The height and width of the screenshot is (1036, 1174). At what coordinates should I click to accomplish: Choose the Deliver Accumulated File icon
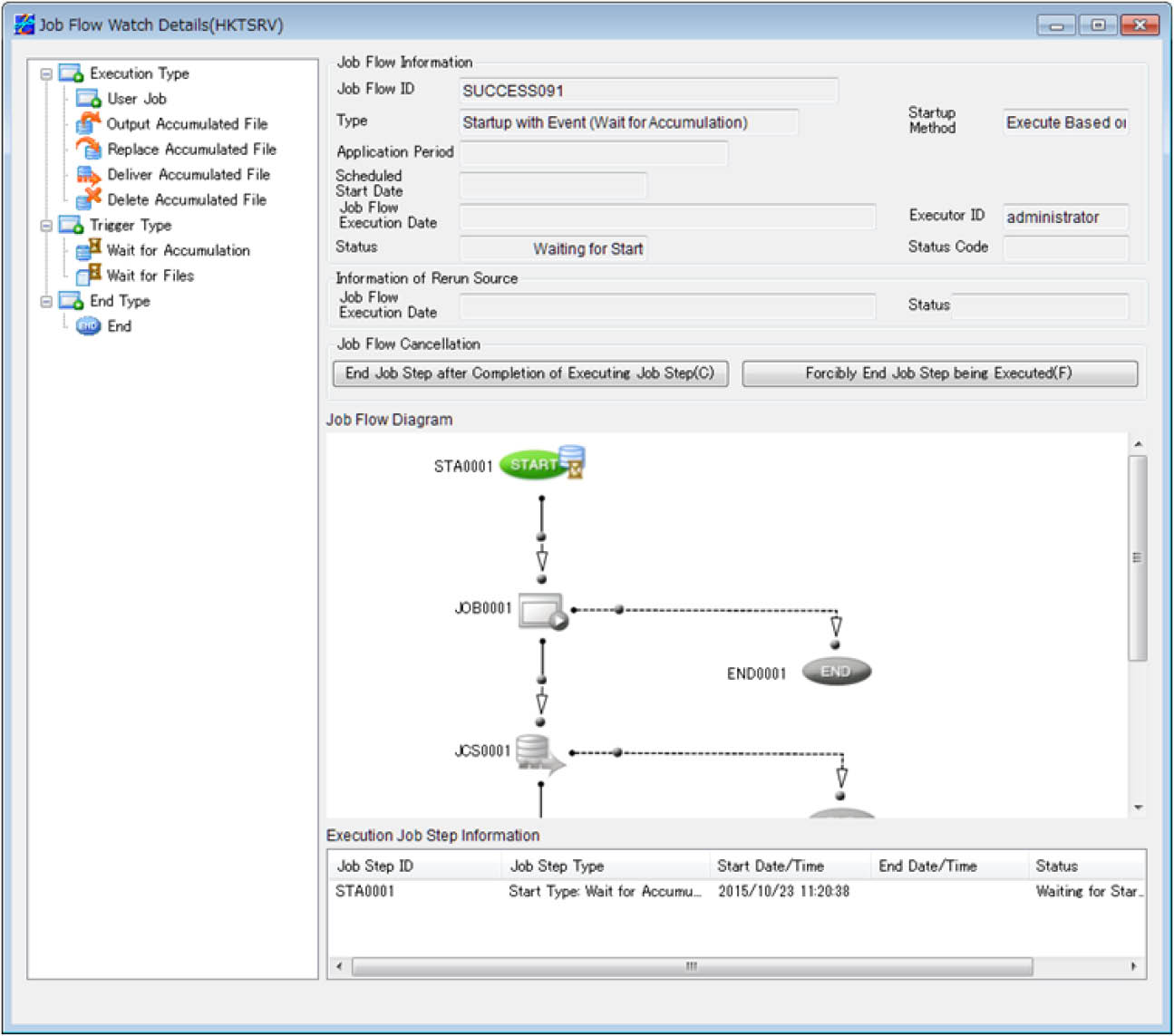[88, 174]
